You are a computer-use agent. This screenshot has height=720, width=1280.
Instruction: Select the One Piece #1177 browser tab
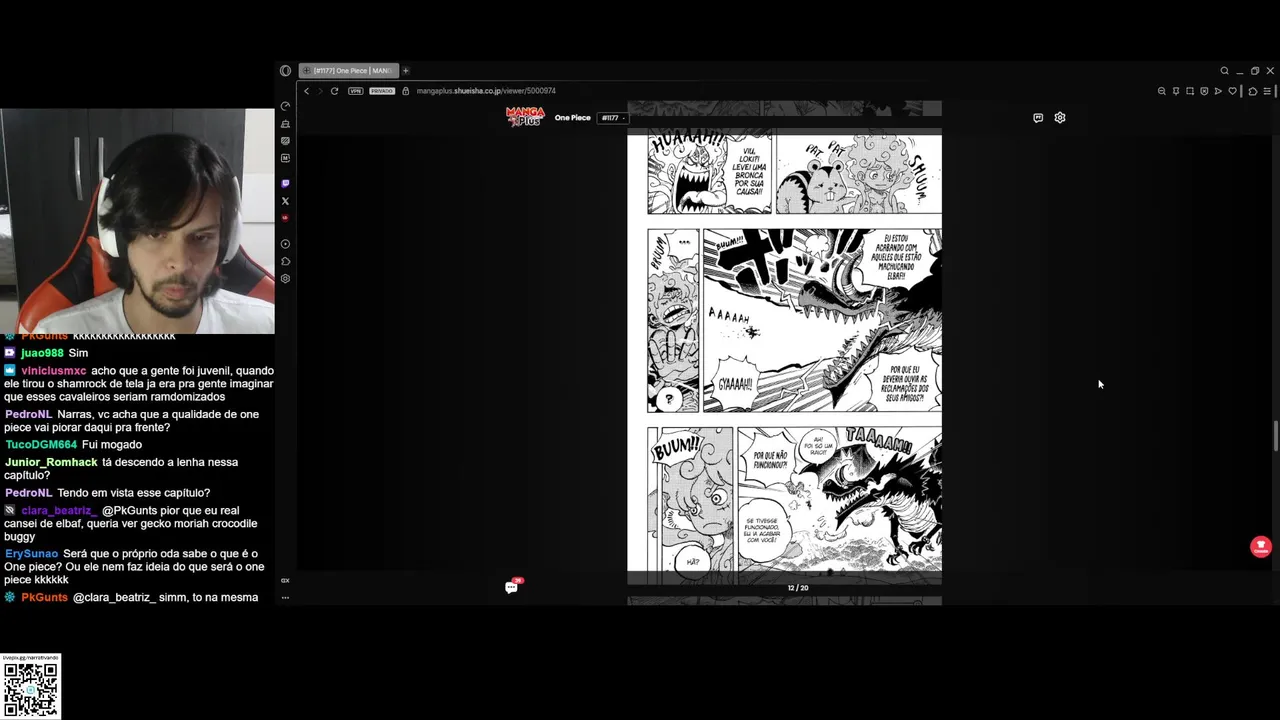click(349, 71)
